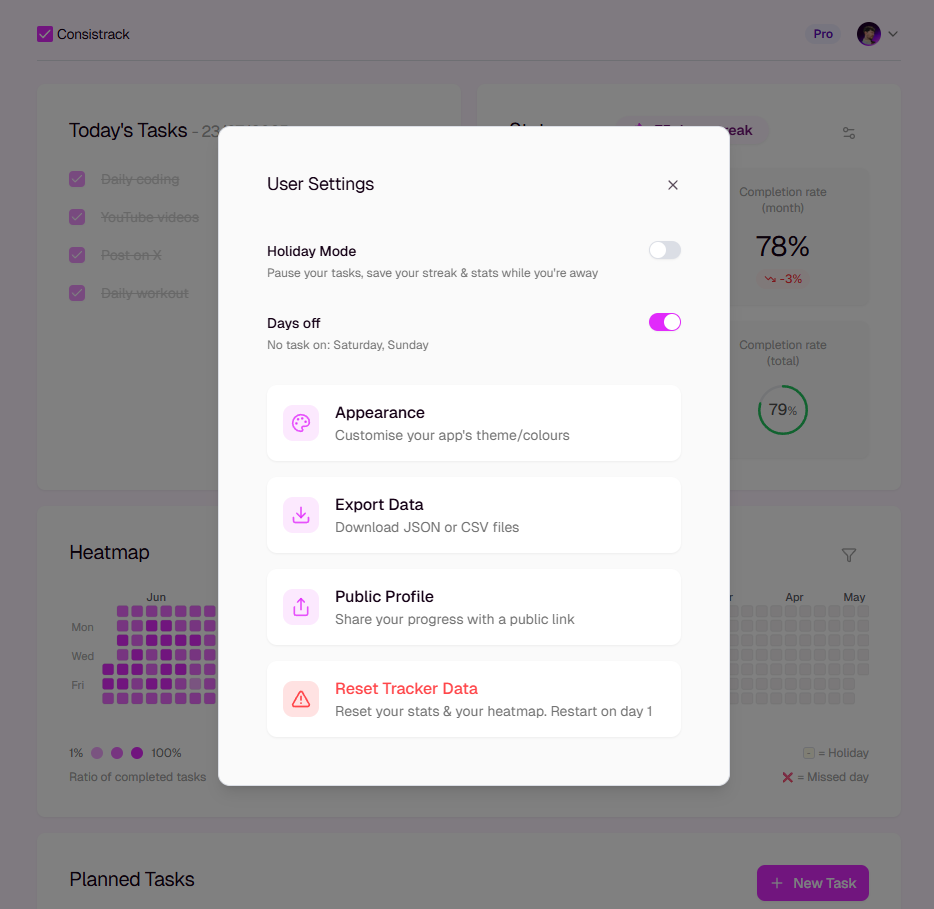Screen dimensions: 934x909
Task: Click the New Task button
Action: click(813, 883)
